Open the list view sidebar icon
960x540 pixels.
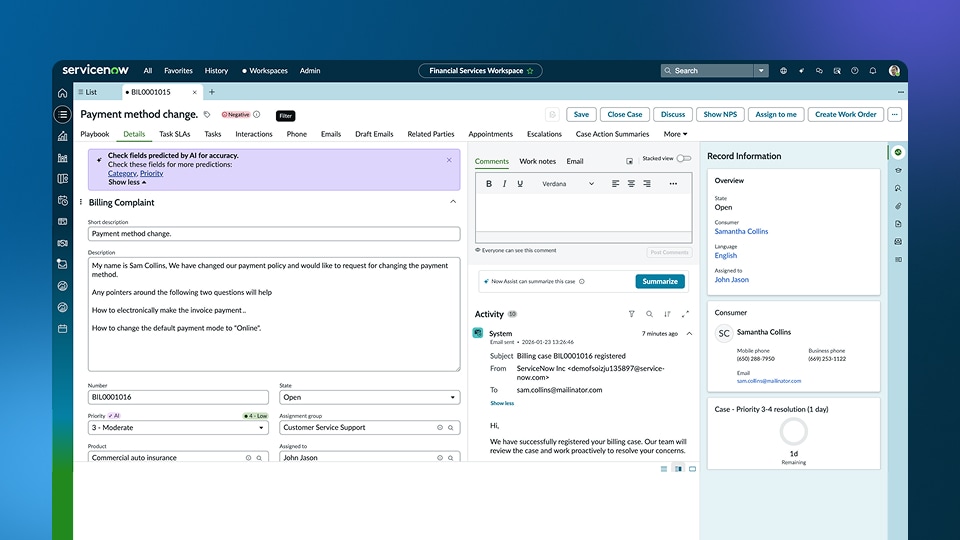point(62,114)
